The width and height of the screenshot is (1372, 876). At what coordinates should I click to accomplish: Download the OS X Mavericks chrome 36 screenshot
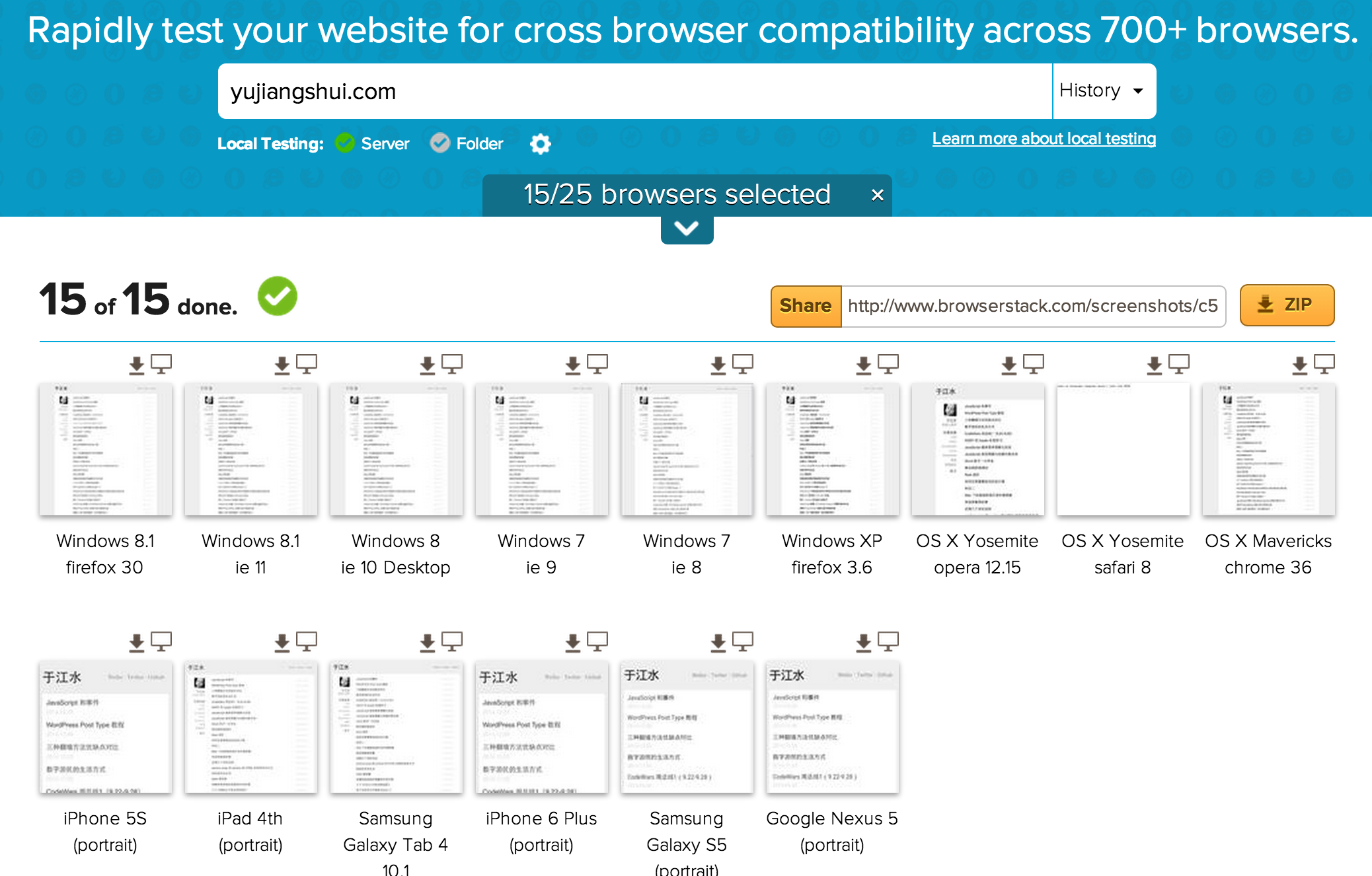(1300, 365)
